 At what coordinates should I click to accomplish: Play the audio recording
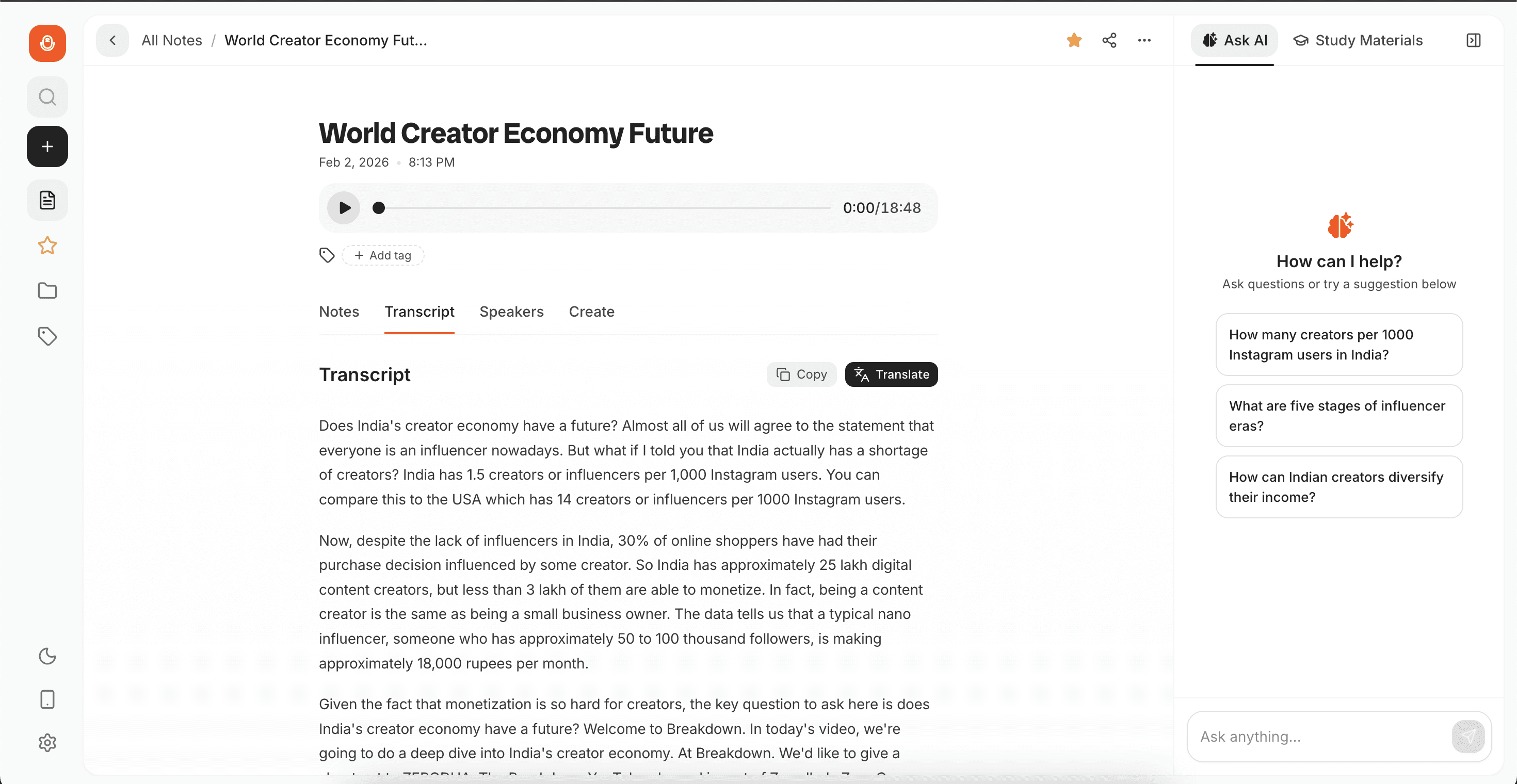[x=343, y=207]
